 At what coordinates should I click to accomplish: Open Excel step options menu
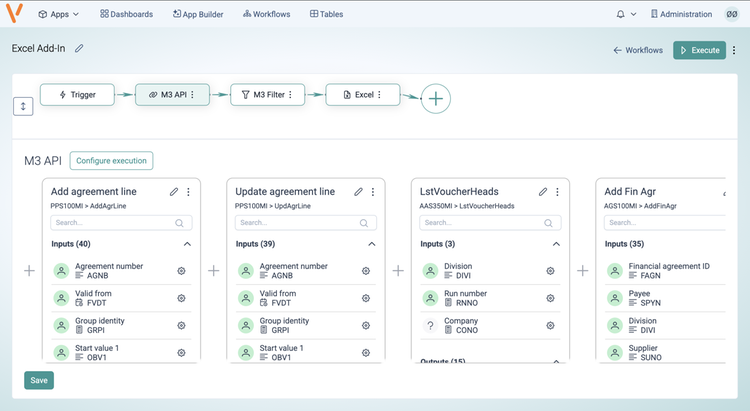pos(379,95)
